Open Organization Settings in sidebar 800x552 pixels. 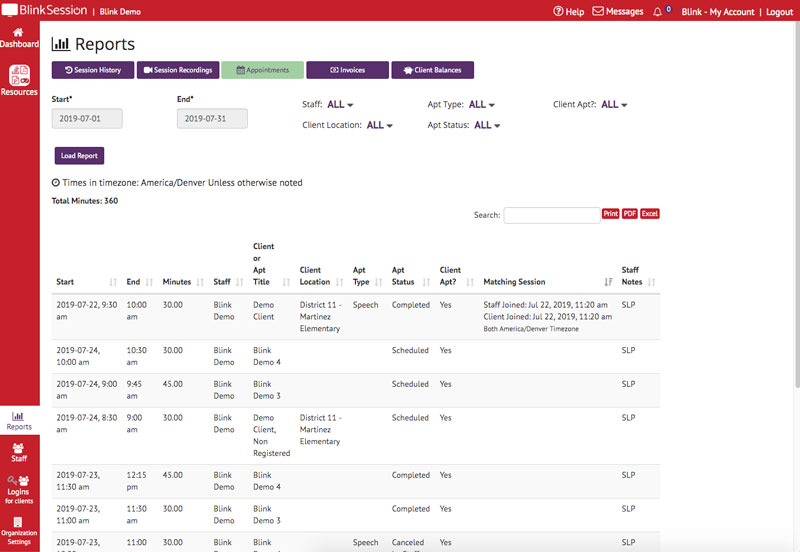pyautogui.click(x=19, y=527)
